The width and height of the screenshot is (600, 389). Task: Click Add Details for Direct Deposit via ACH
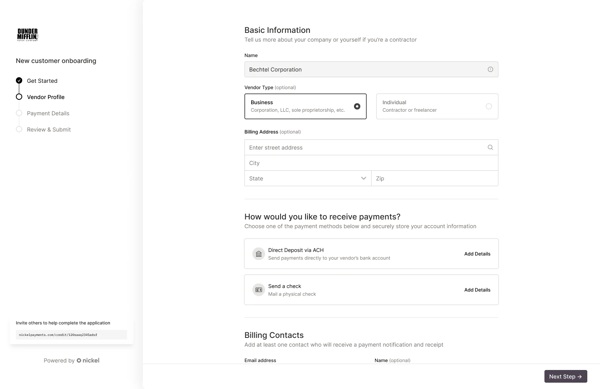click(x=477, y=254)
